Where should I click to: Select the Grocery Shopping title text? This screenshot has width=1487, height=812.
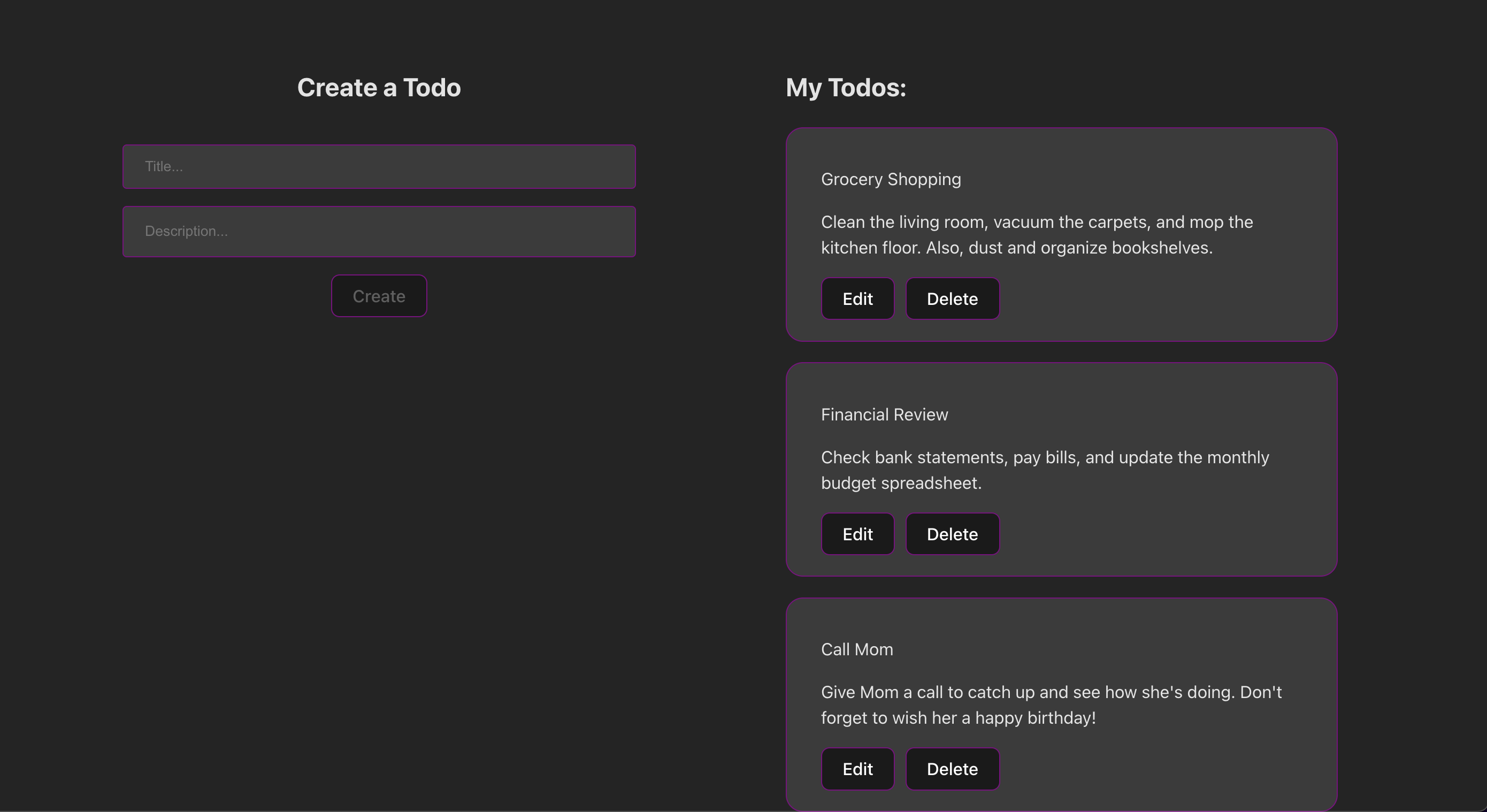point(891,180)
